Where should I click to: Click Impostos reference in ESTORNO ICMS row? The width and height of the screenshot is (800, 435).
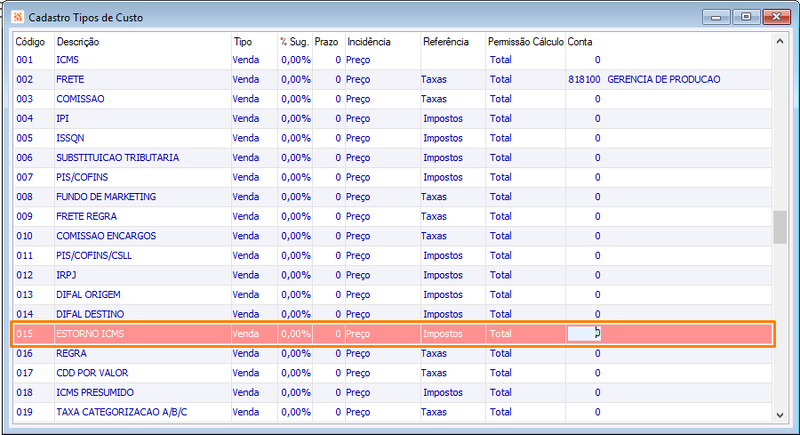click(443, 334)
